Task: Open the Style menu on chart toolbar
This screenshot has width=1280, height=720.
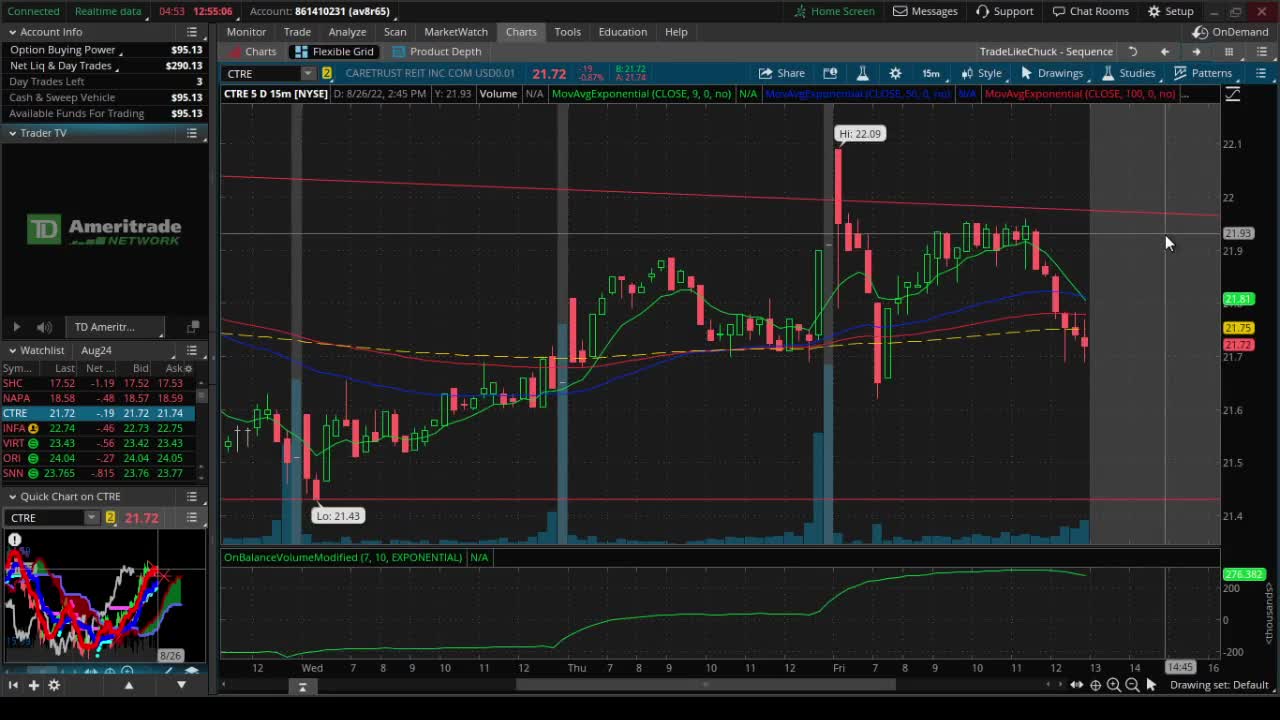Action: tap(981, 73)
